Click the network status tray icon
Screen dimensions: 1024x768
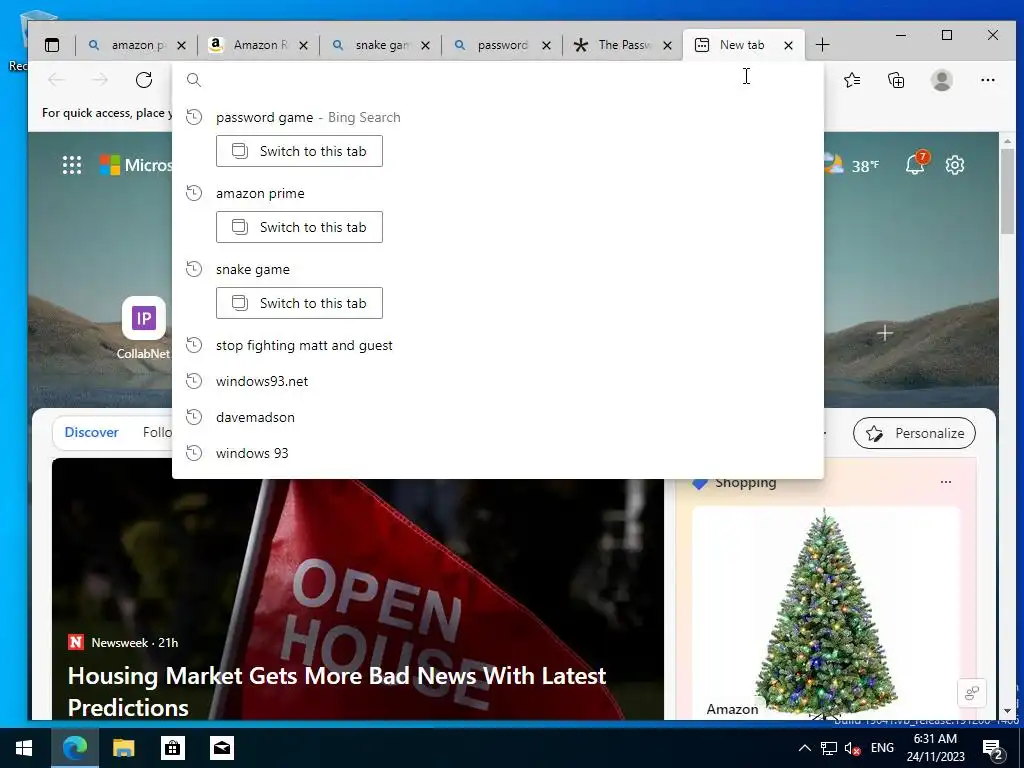[829, 748]
